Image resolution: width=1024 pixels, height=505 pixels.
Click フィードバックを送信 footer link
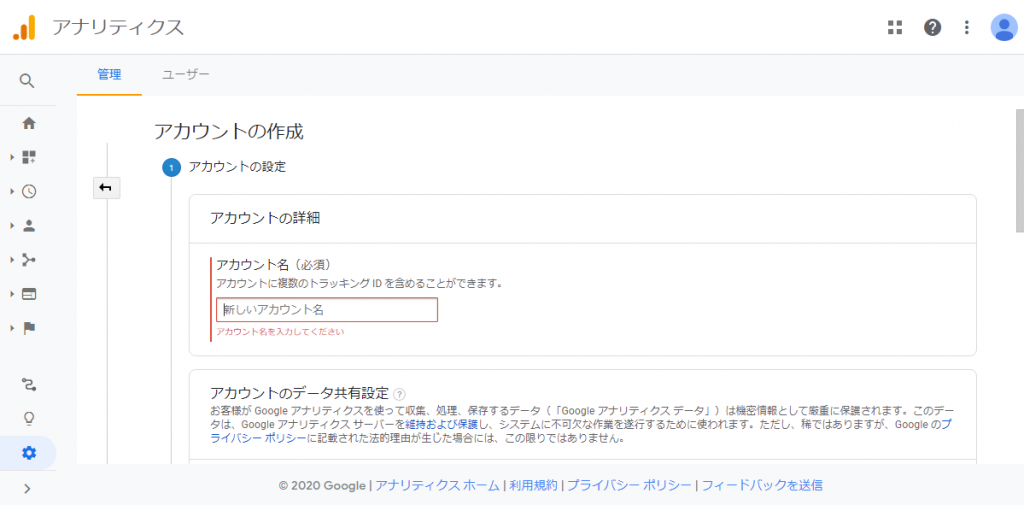tap(761, 485)
